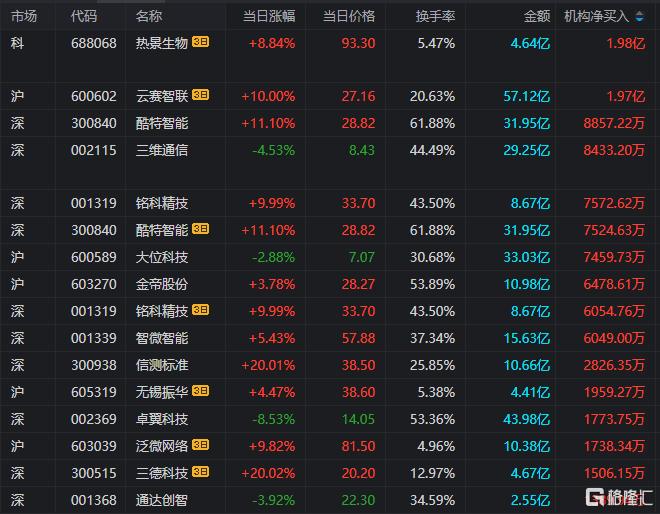Click the 3日 badge beside 云赛智联
The width and height of the screenshot is (660, 514).
pyautogui.click(x=200, y=96)
